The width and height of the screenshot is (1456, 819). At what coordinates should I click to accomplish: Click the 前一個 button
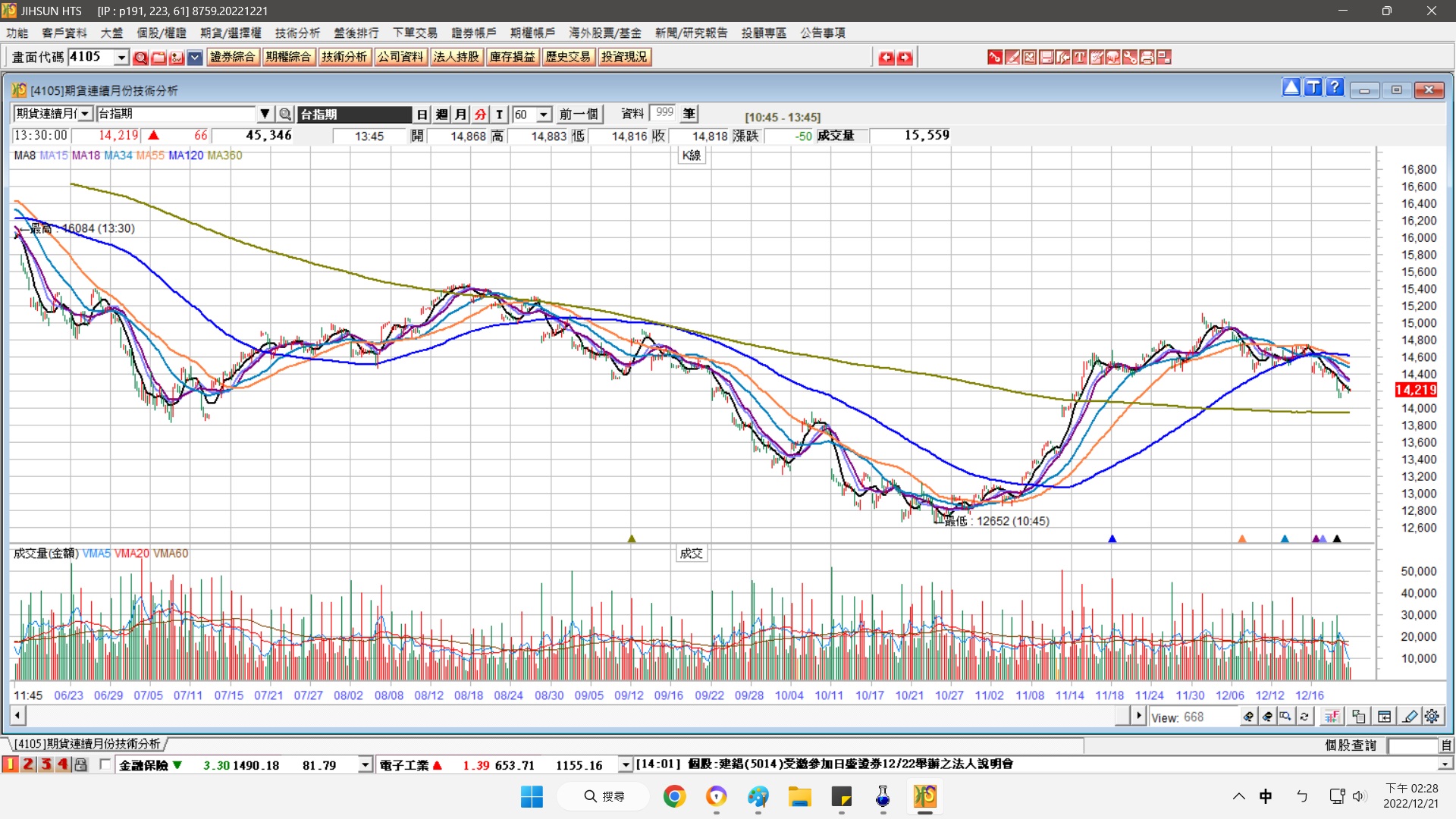click(x=579, y=114)
